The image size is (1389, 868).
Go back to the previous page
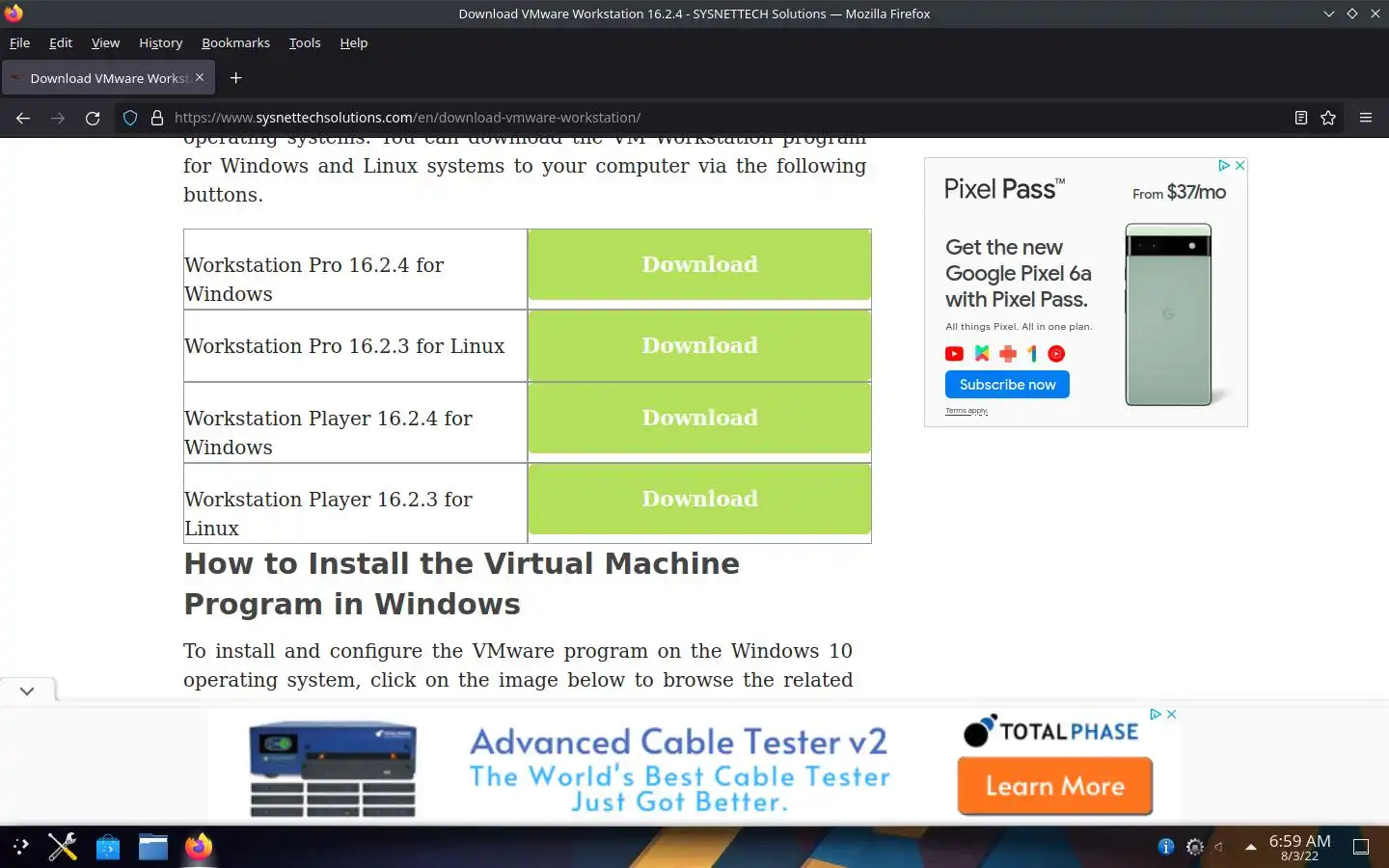23,118
